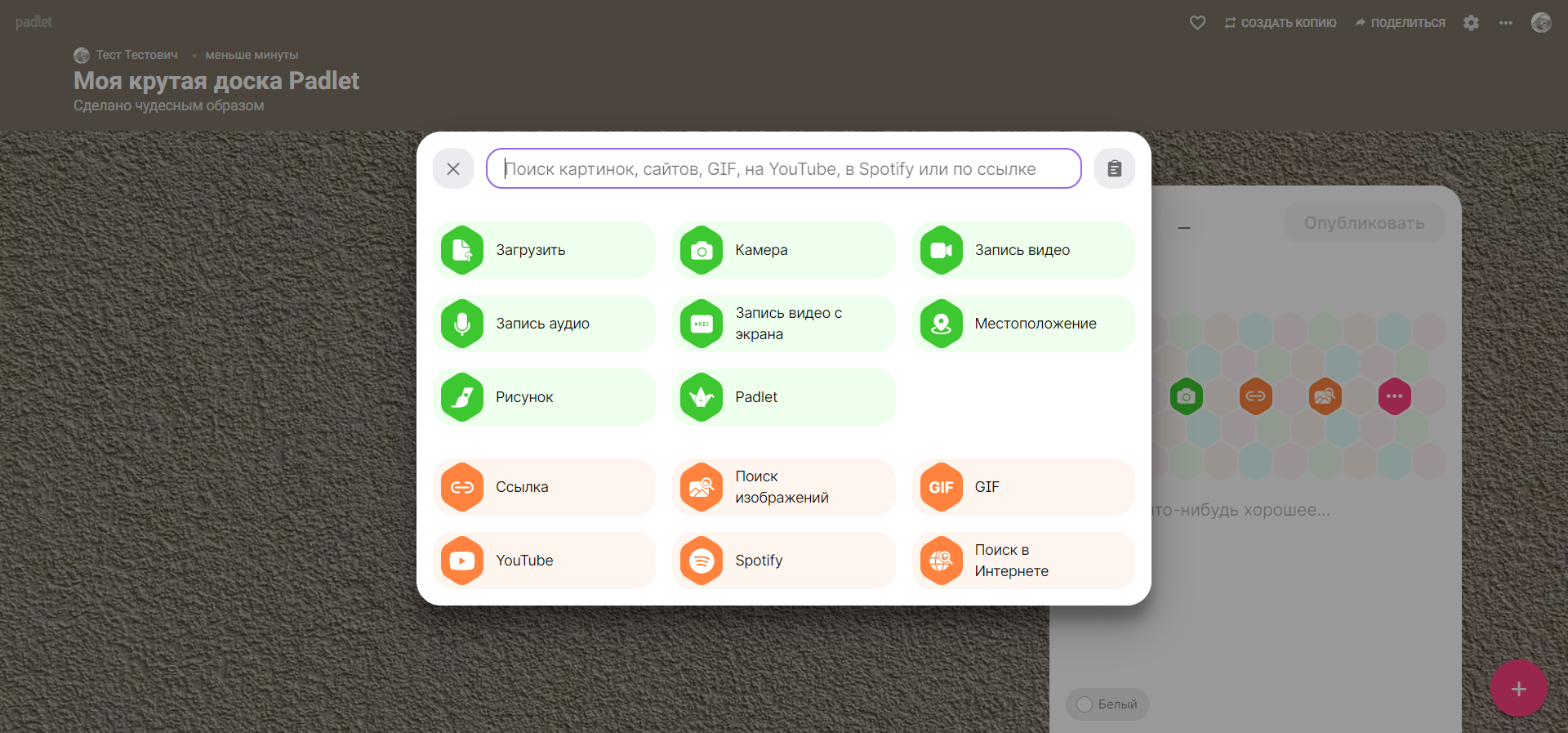Open user profile avatar
The image size is (1568, 733).
(x=1541, y=23)
